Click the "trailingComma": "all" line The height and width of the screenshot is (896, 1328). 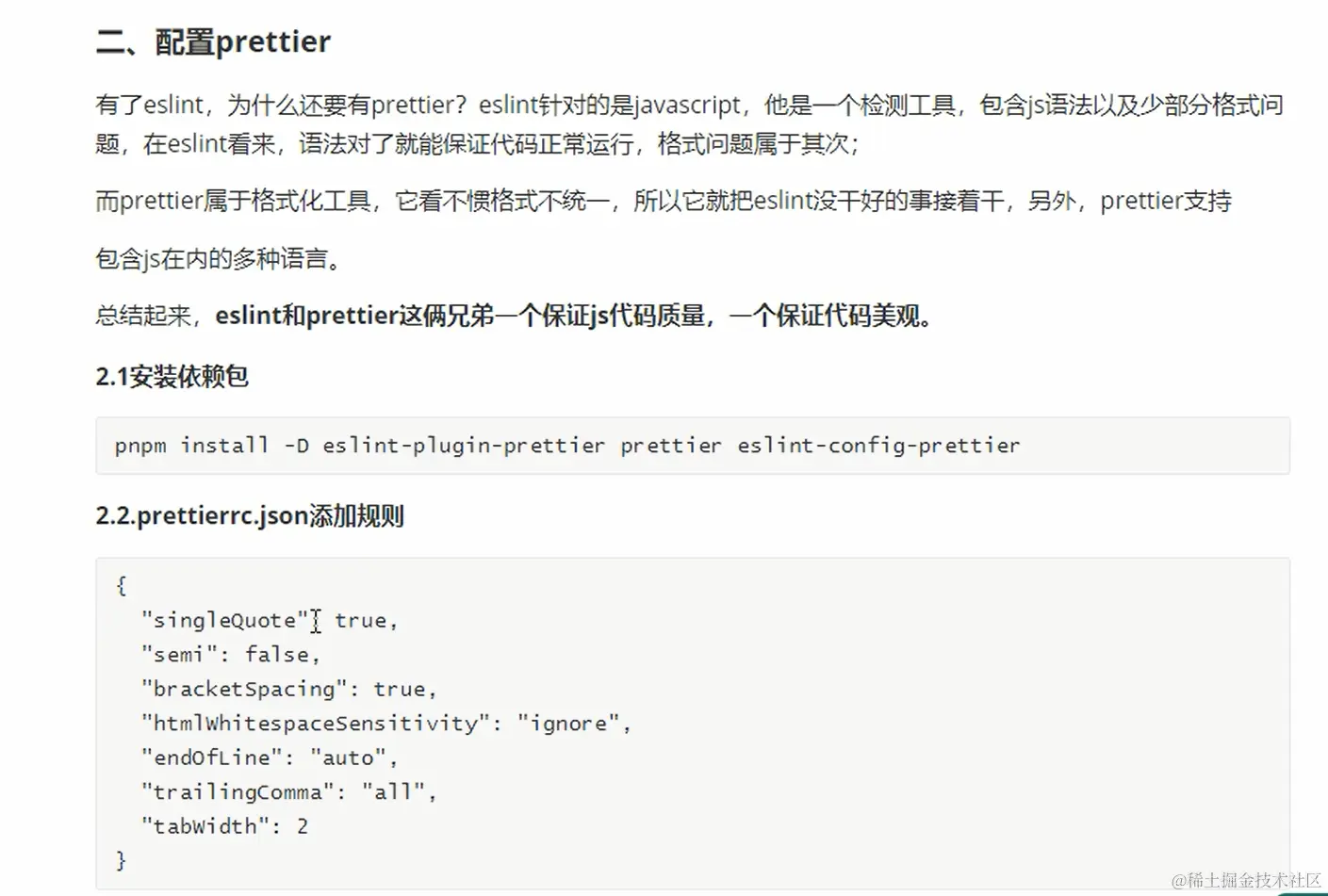pos(288,791)
